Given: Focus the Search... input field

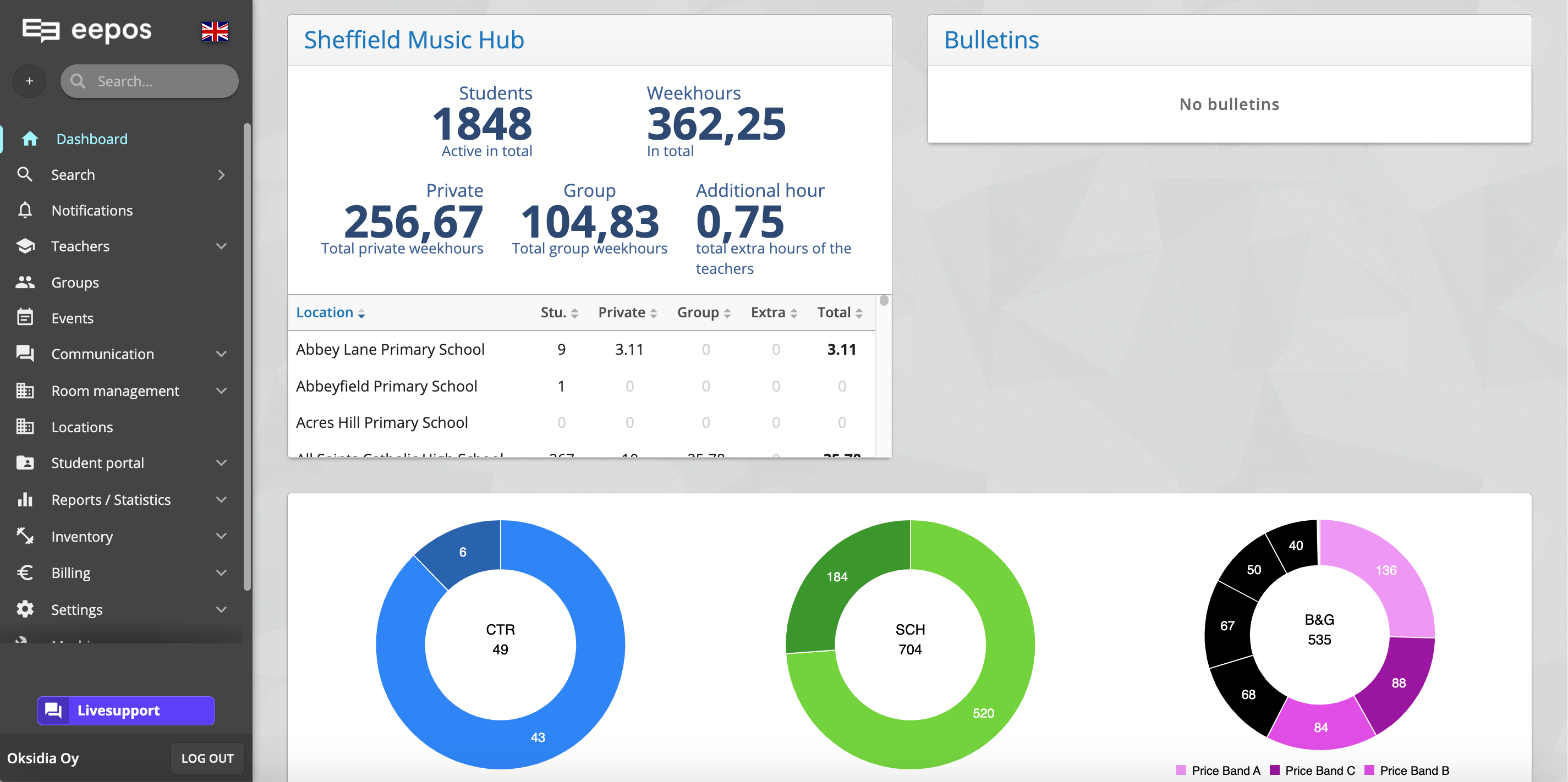Looking at the screenshot, I should coord(149,81).
